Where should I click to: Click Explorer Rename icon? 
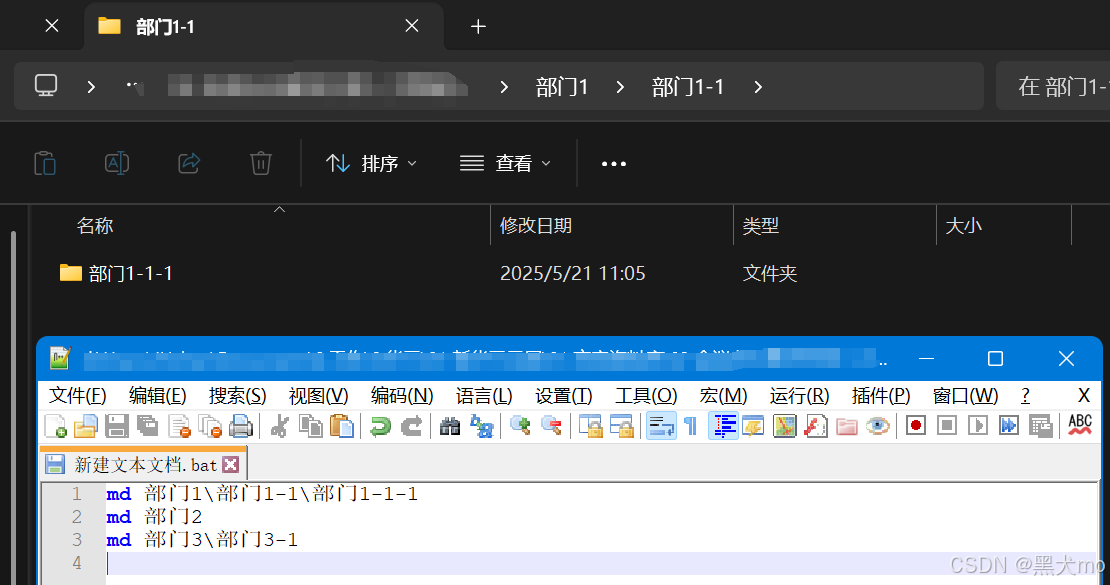coord(117,164)
